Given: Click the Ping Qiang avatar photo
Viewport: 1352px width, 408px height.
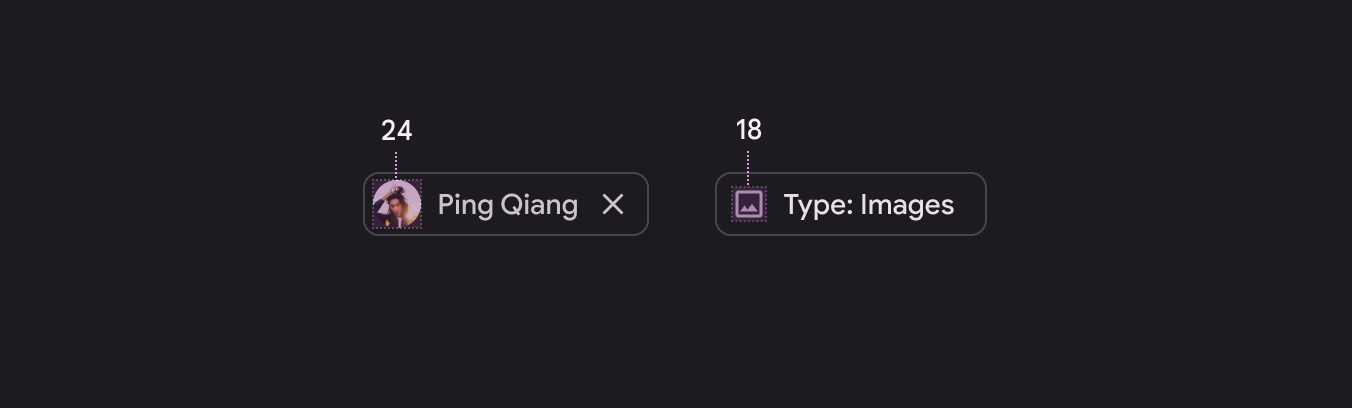Looking at the screenshot, I should (397, 204).
